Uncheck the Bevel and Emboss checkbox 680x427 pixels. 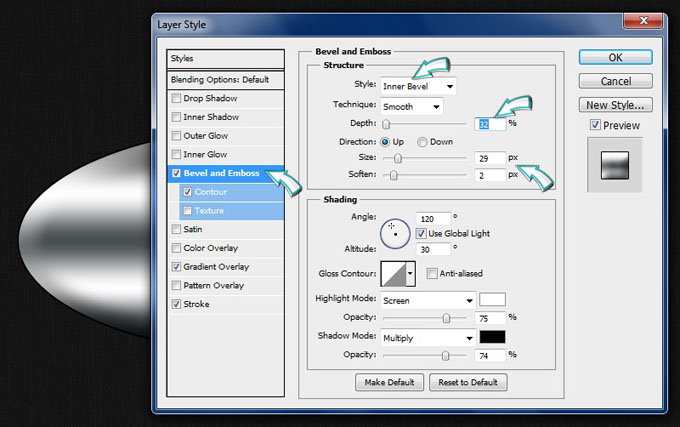[x=176, y=173]
